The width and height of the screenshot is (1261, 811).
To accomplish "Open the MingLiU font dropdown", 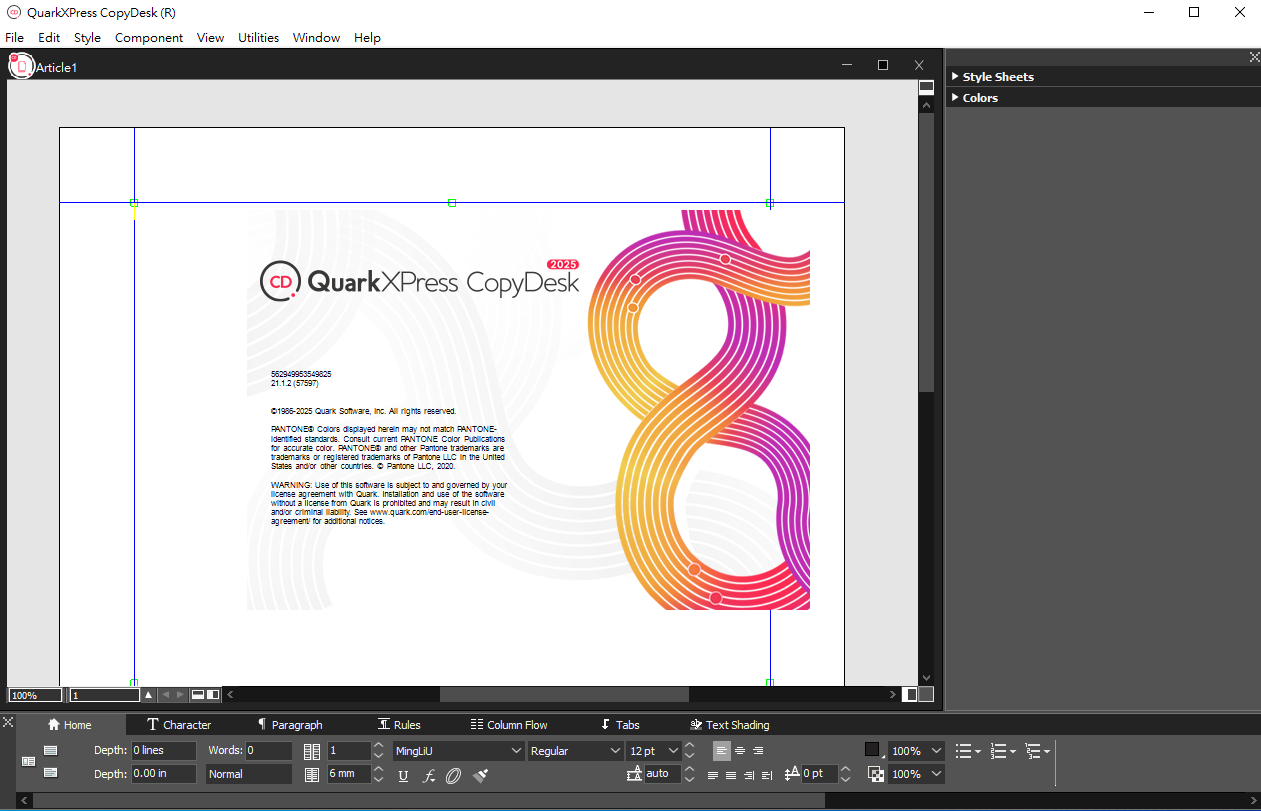I will click(x=516, y=751).
